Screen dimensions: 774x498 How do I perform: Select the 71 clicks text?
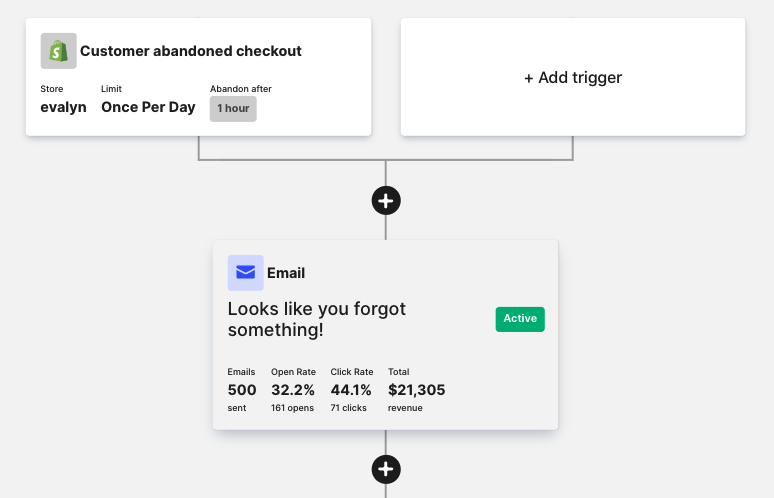coord(350,408)
